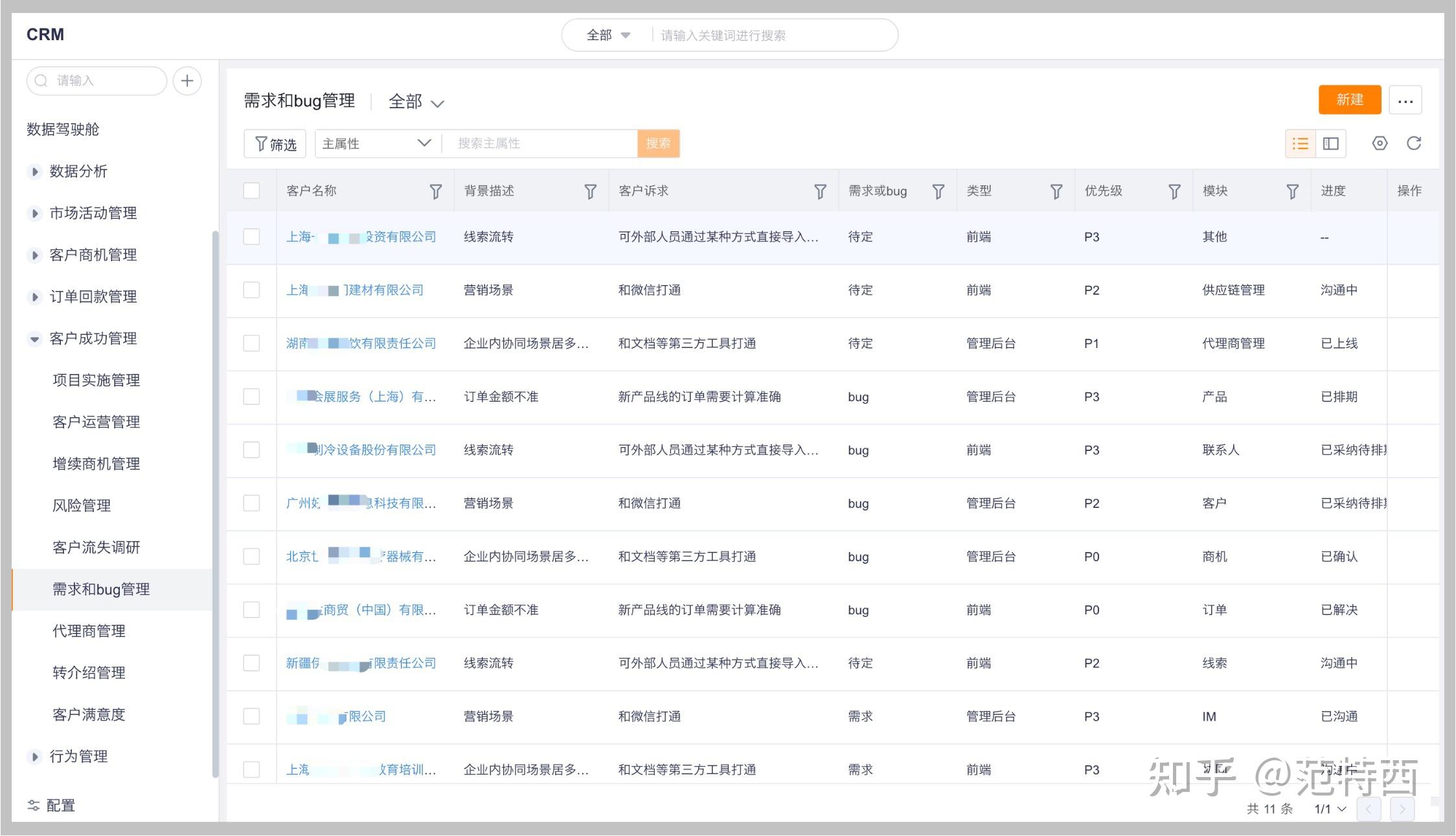Viewport: 1456px width, 836px height.
Task: Select checkbox for 代理商管理 module row
Action: [251, 343]
